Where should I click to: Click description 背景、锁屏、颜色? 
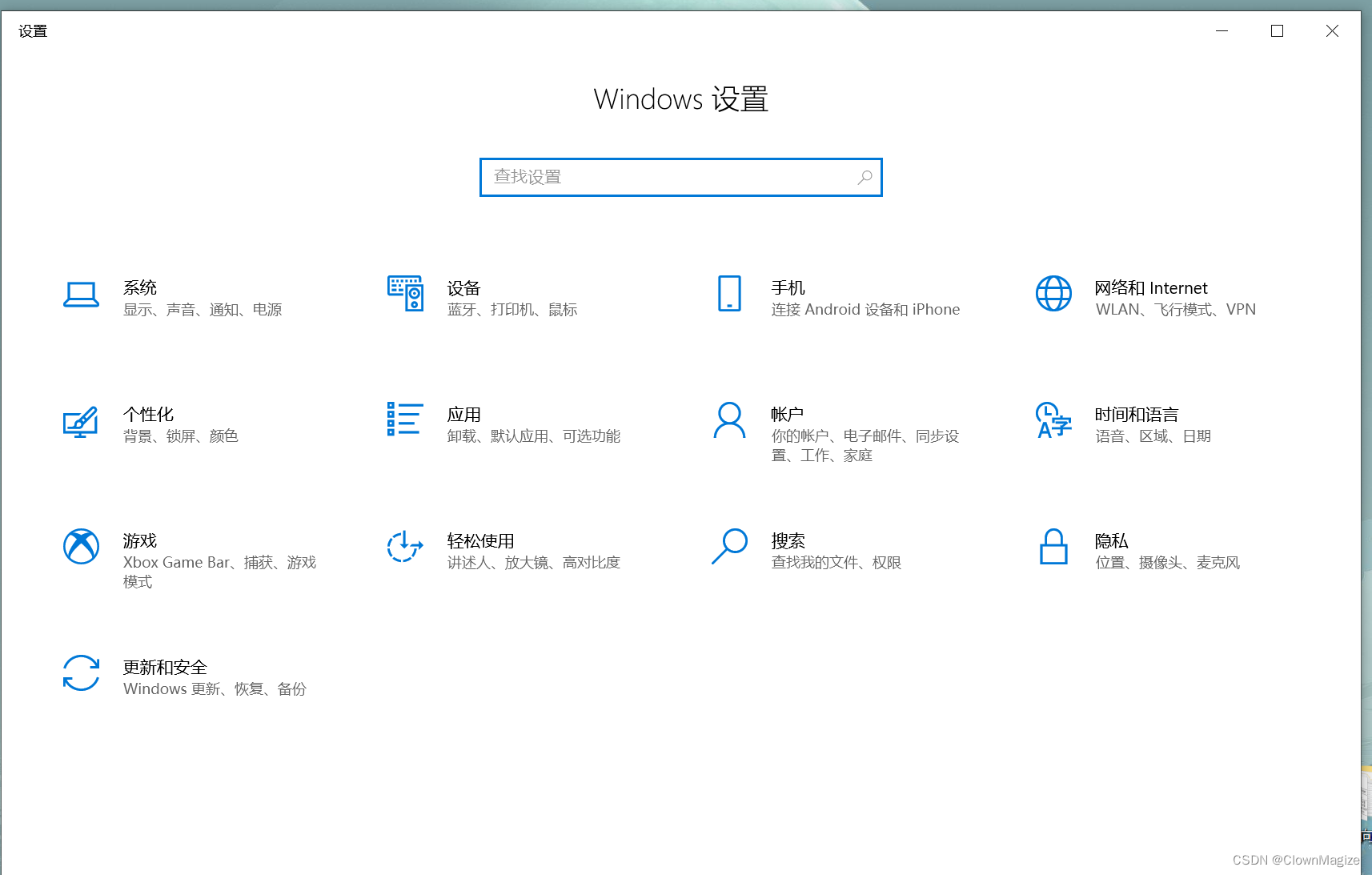[x=181, y=436]
